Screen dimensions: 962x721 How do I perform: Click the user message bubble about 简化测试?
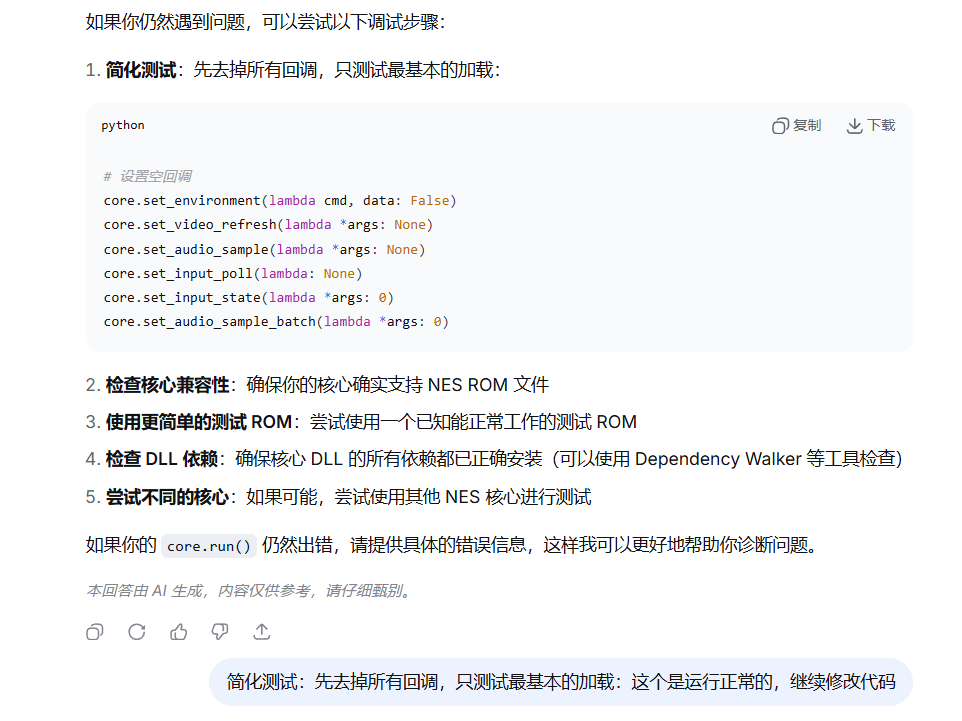coord(561,682)
